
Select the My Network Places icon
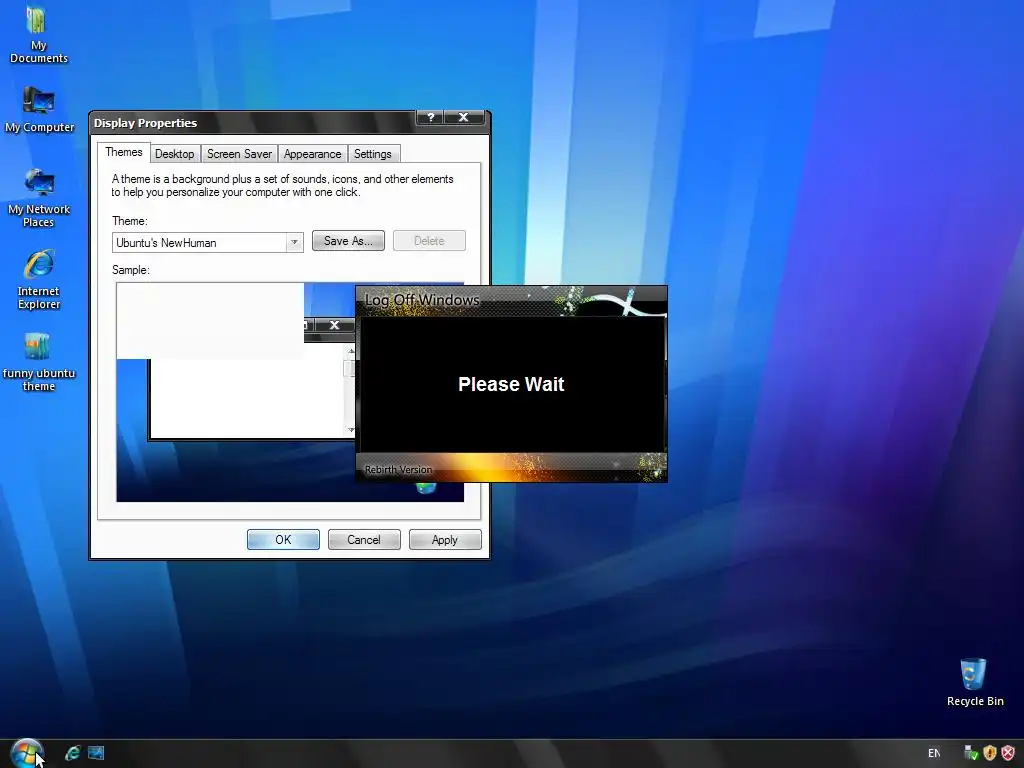[x=39, y=198]
